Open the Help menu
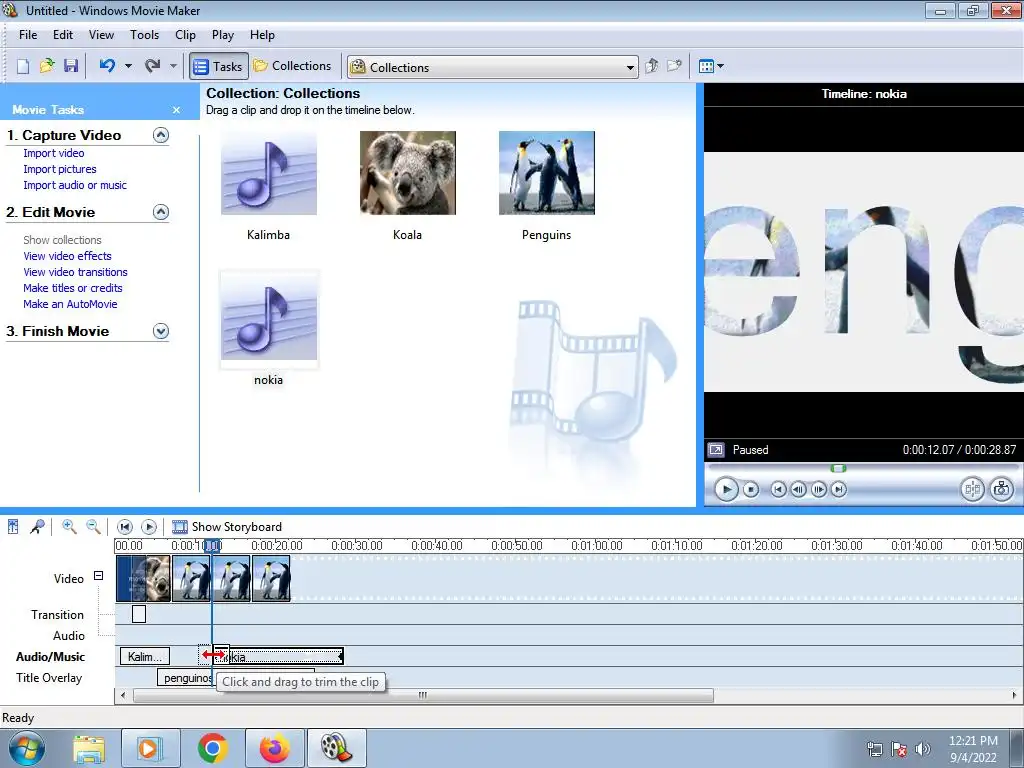 [262, 35]
